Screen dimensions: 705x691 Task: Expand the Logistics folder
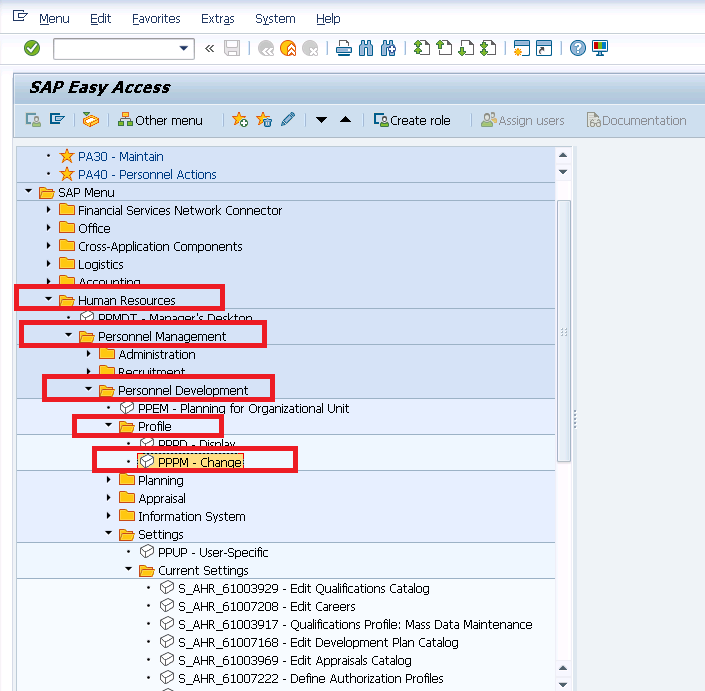click(49, 263)
